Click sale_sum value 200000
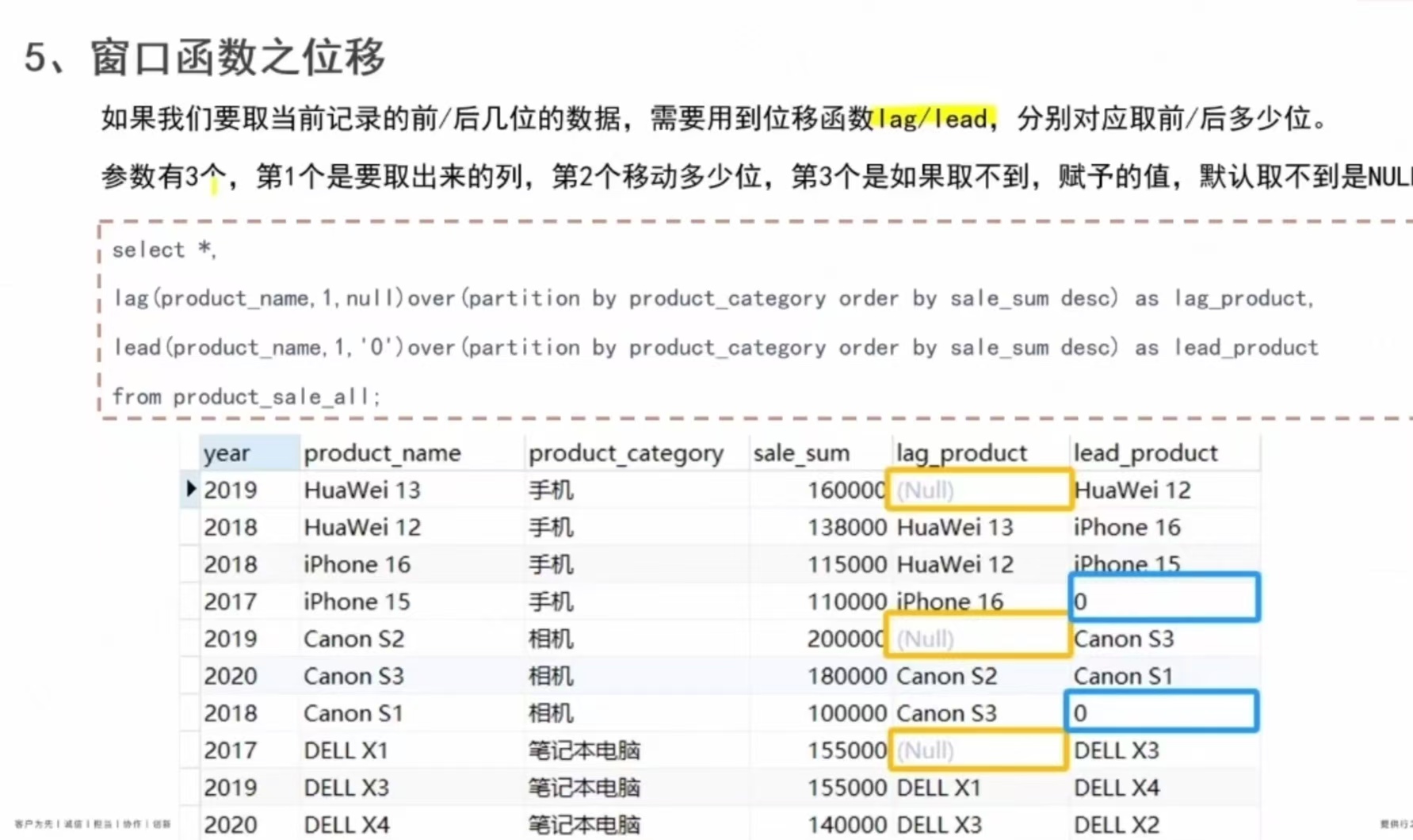Image resolution: width=1413 pixels, height=840 pixels. click(x=846, y=639)
